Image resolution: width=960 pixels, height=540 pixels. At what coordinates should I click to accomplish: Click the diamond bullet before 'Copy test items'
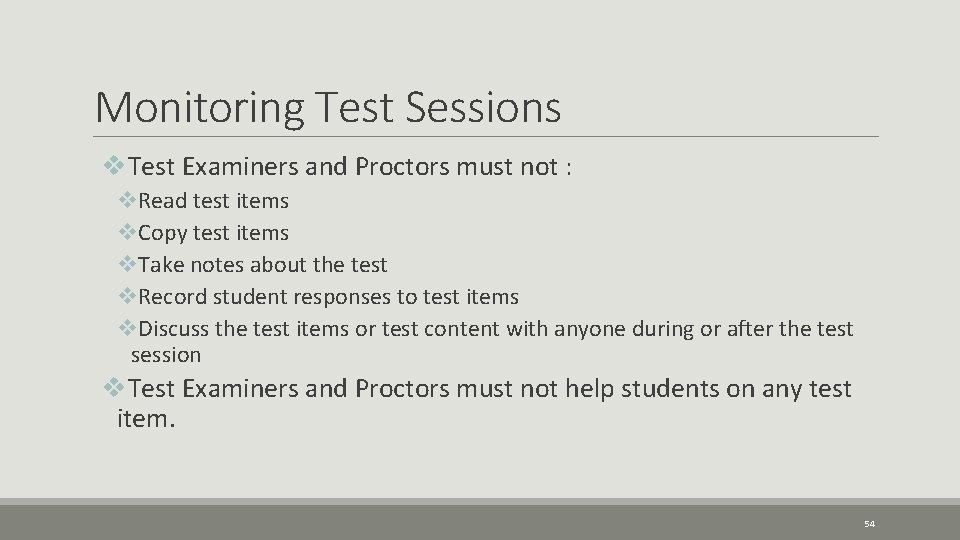coord(127,233)
